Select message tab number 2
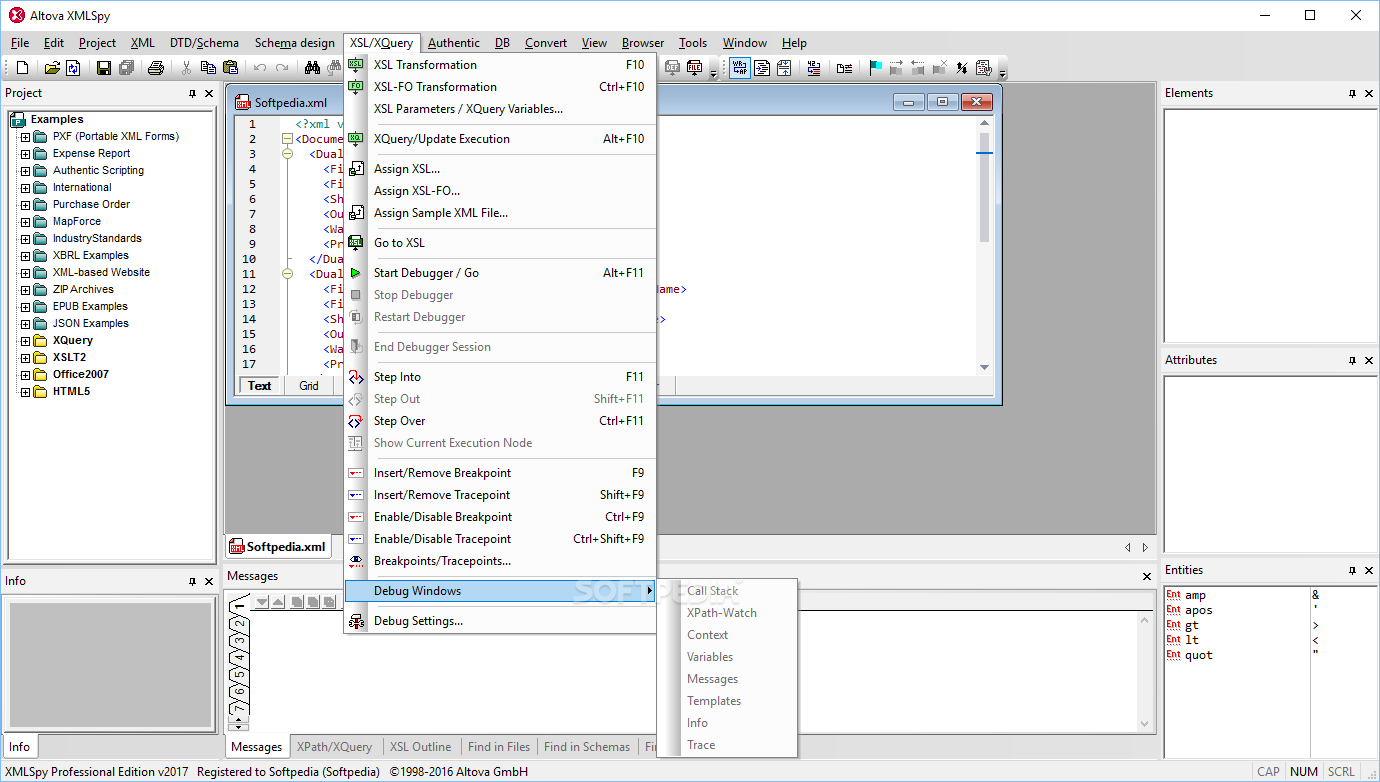The image size is (1380, 782). [x=239, y=625]
